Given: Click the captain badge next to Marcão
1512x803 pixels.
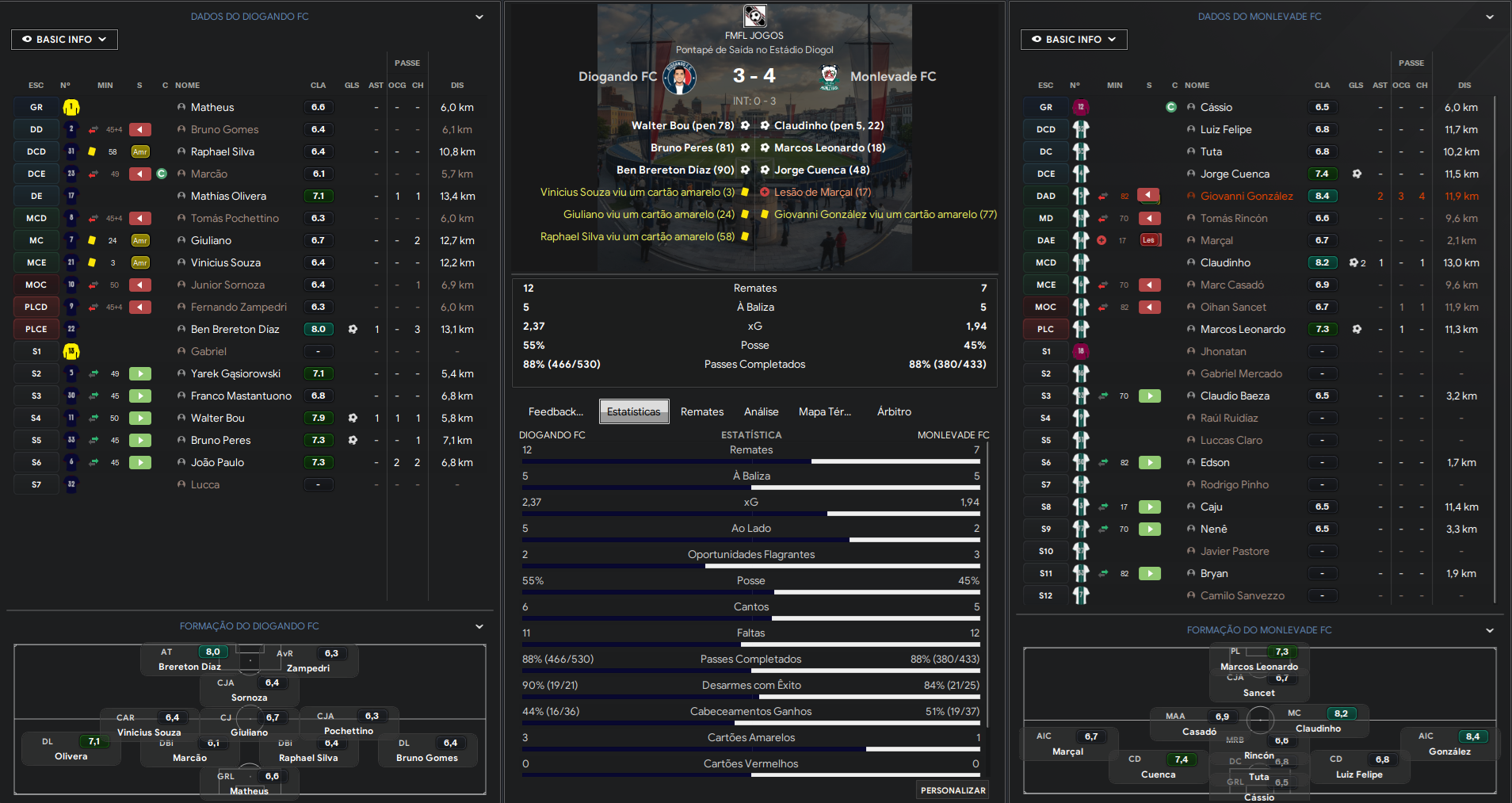Looking at the screenshot, I should pyautogui.click(x=162, y=174).
